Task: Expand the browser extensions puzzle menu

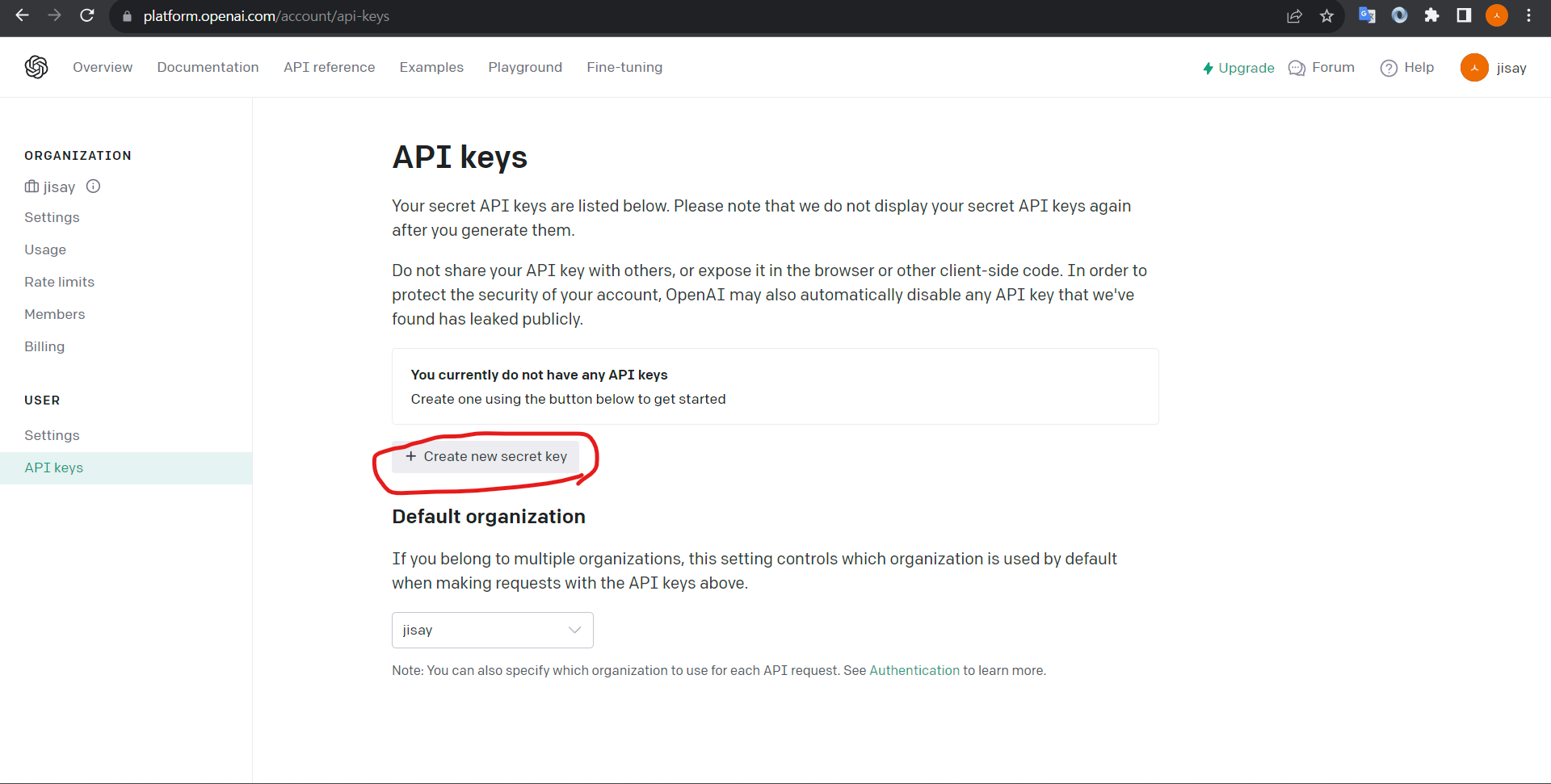Action: 1431,15
